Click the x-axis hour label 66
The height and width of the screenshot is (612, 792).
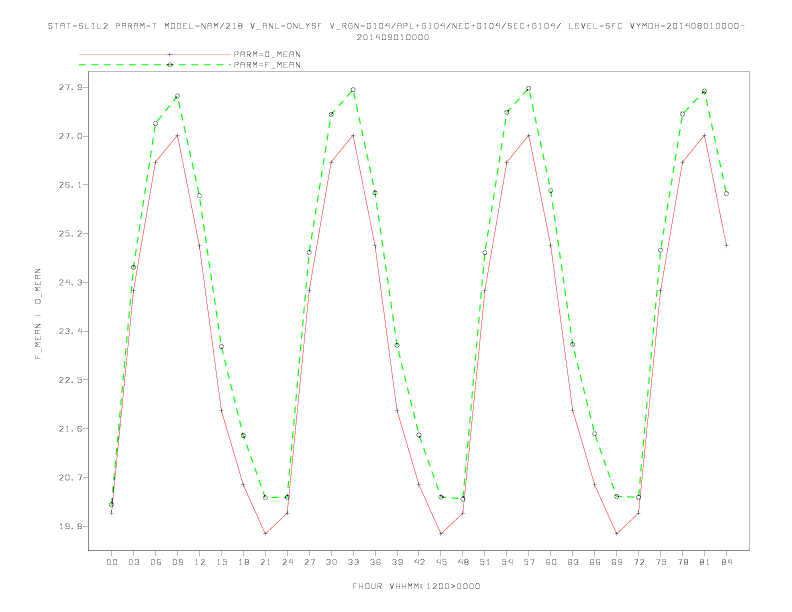pyautogui.click(x=595, y=562)
